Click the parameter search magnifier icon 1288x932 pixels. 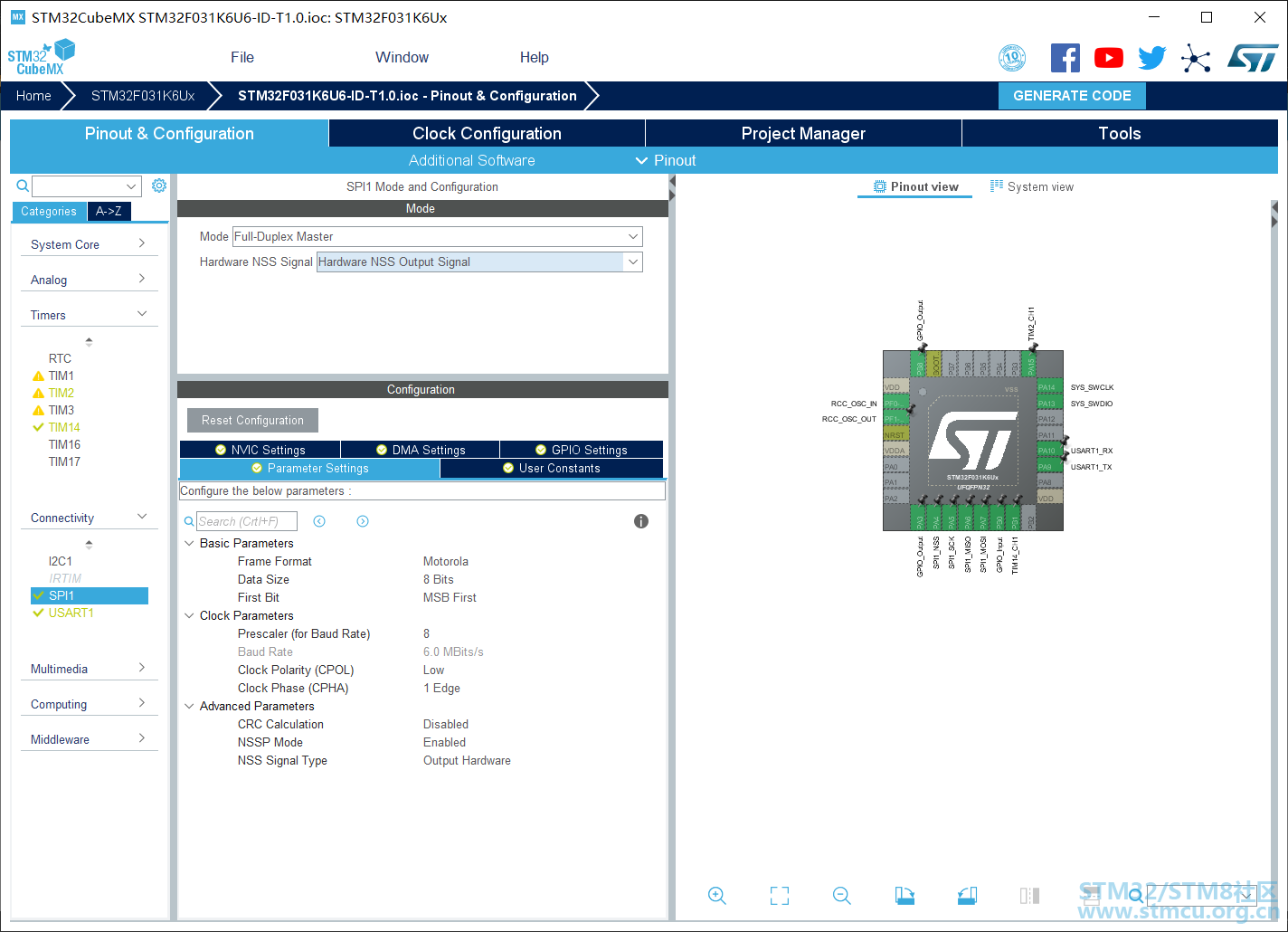pyautogui.click(x=189, y=521)
